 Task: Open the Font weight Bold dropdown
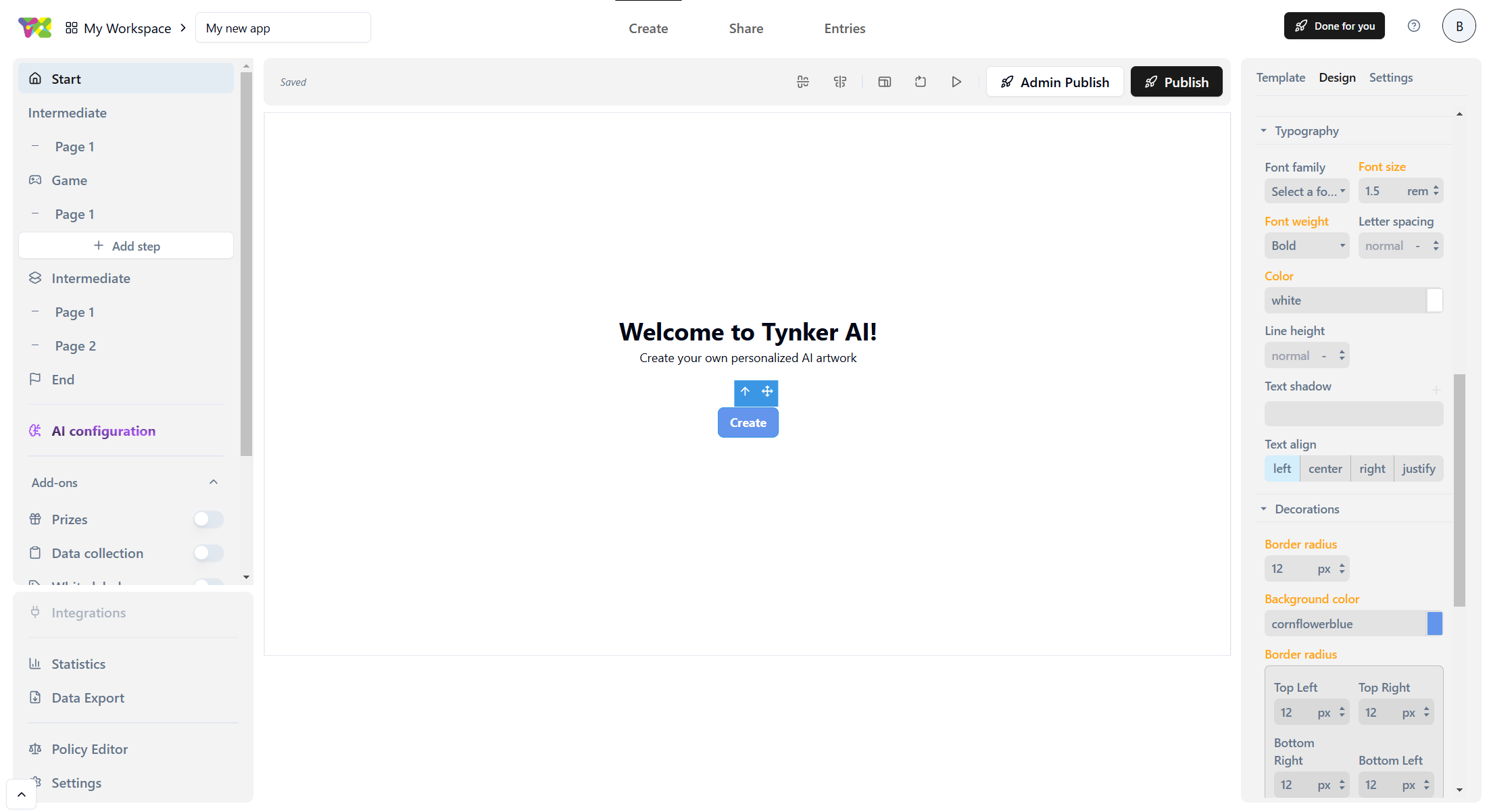click(1306, 246)
